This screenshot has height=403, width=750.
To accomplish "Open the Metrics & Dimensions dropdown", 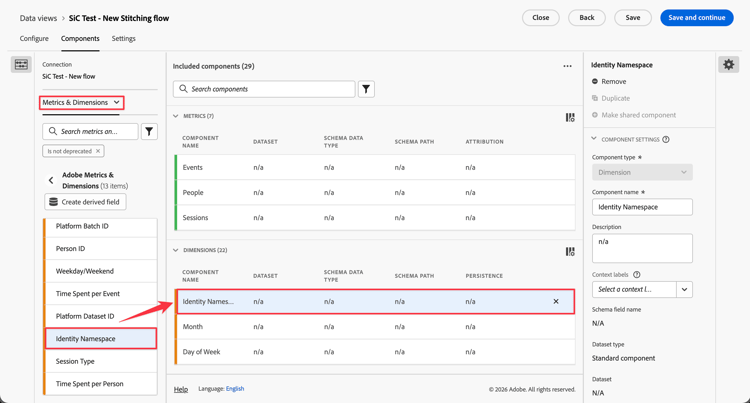I will [x=81, y=102].
